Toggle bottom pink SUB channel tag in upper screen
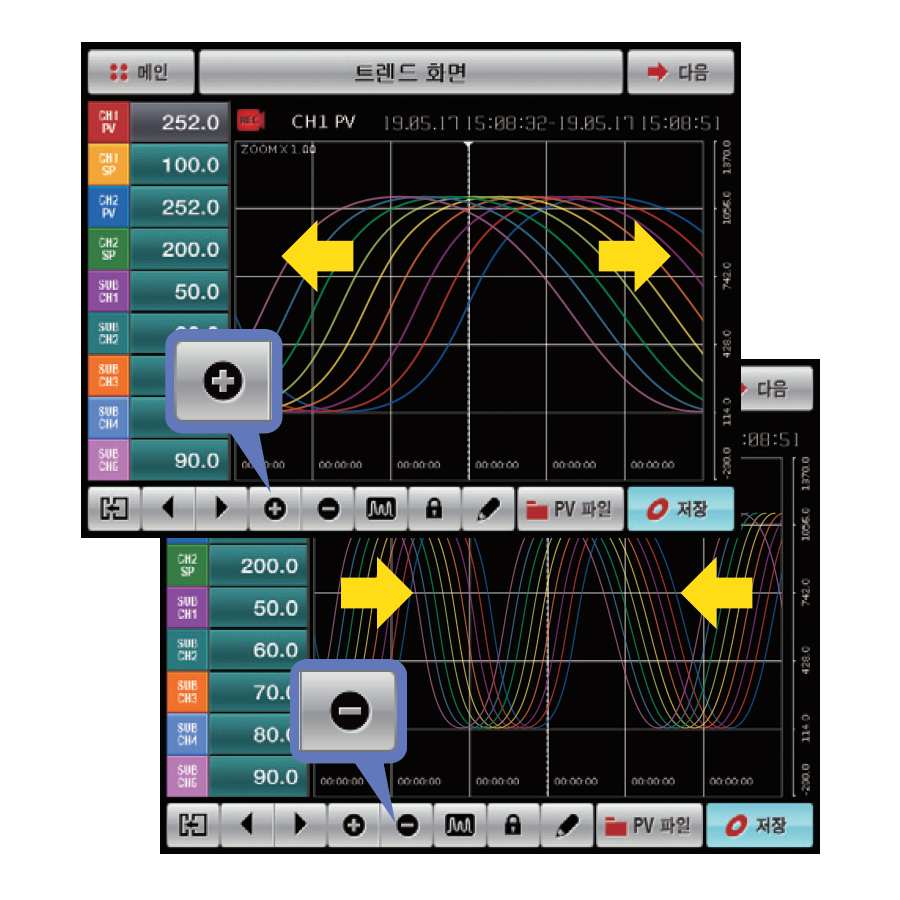 click(x=108, y=460)
